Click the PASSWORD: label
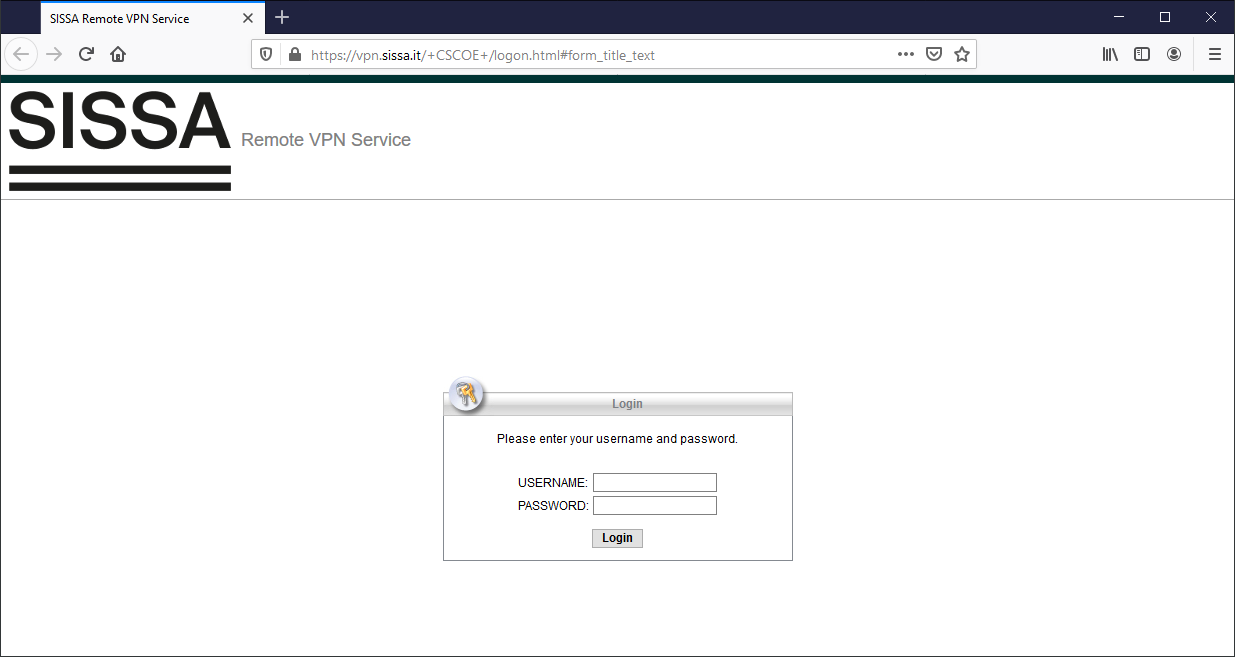This screenshot has height=657, width=1235. (553, 506)
